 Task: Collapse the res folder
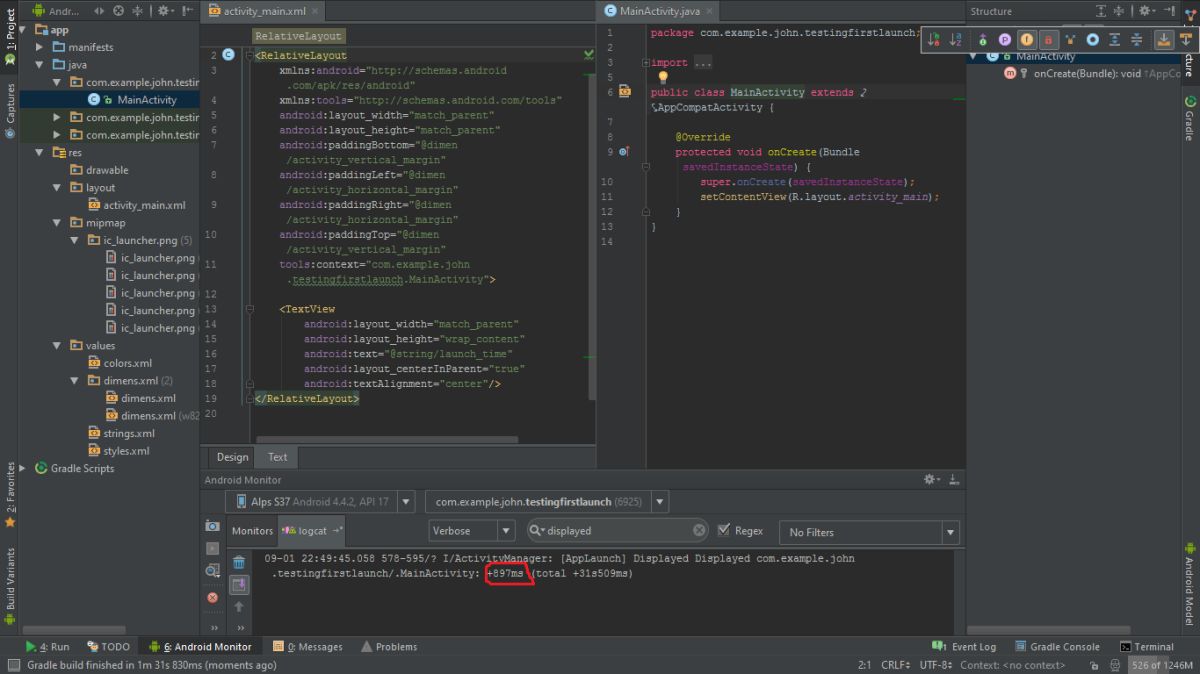pyautogui.click(x=39, y=152)
